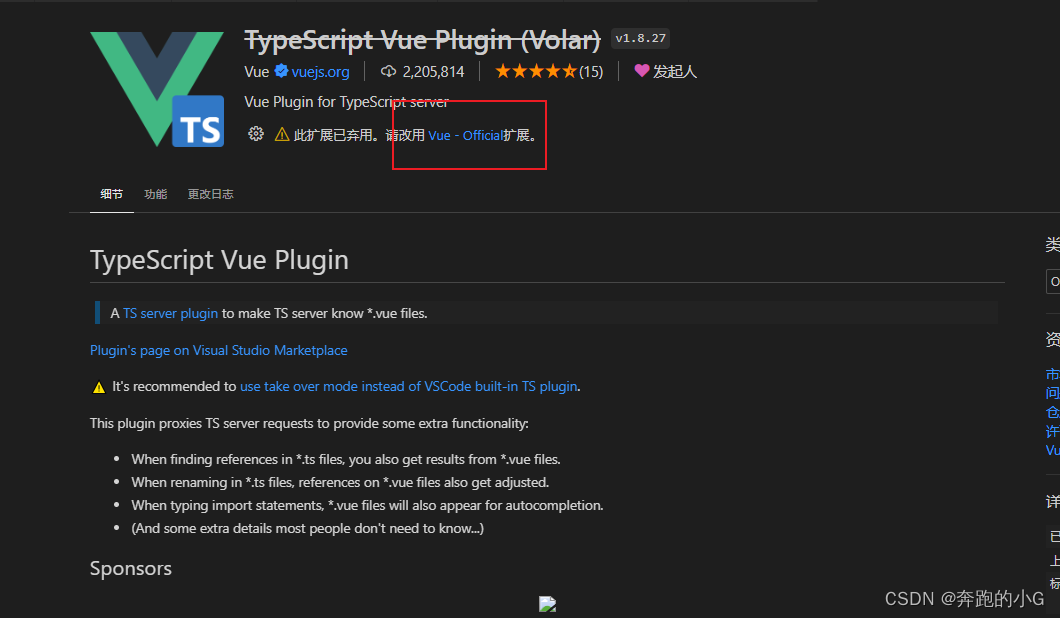Click the TypeScript Vue Plugin heading

[219, 260]
